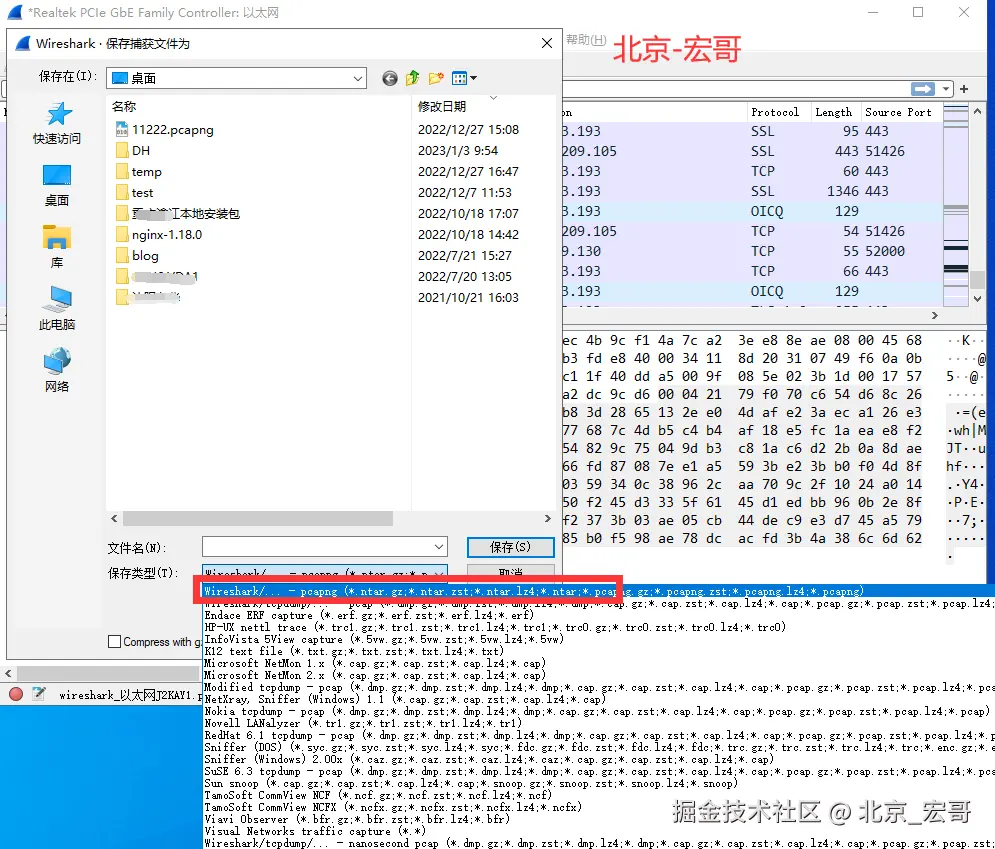Choose Endace ERF capture file type
995x849 pixels.
coord(369,615)
